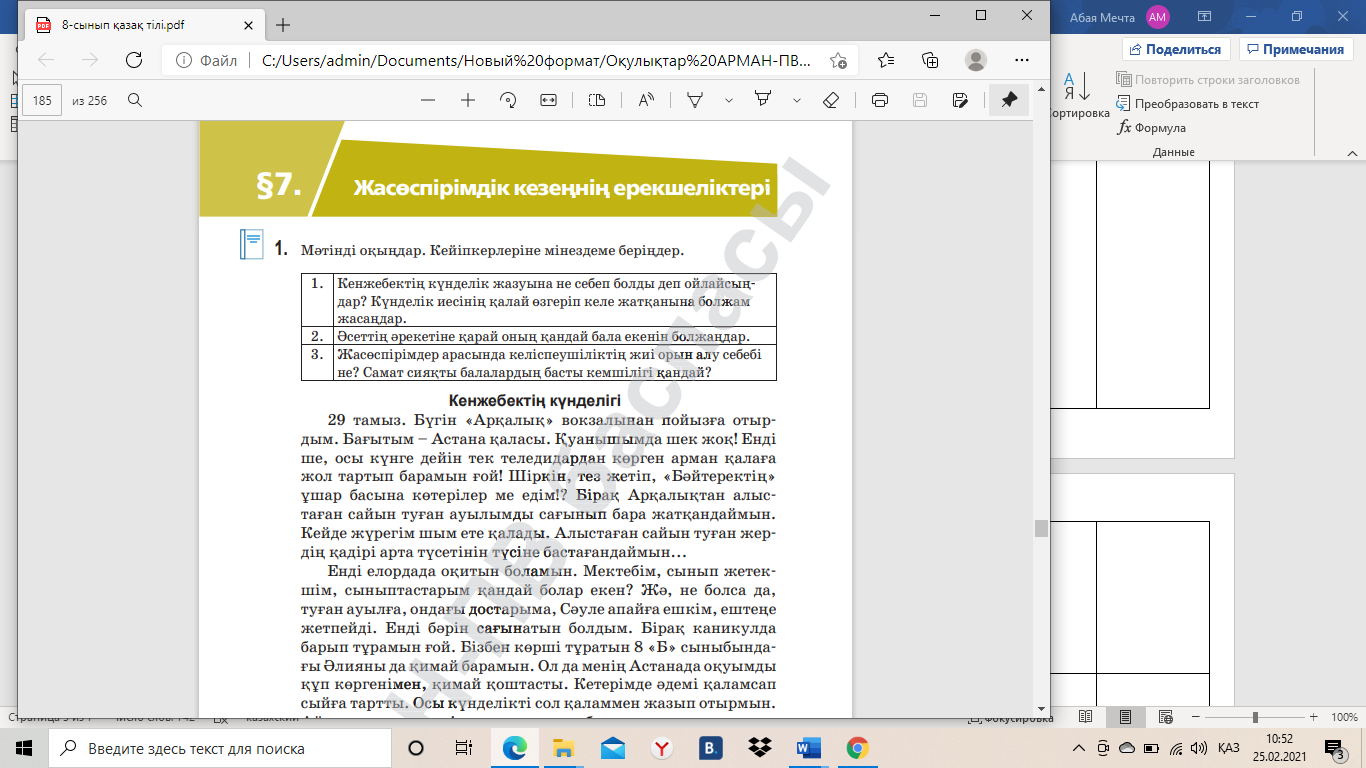Screen dimensions: 1366x768
Task: Click the Edge address bar
Action: (x=508, y=60)
